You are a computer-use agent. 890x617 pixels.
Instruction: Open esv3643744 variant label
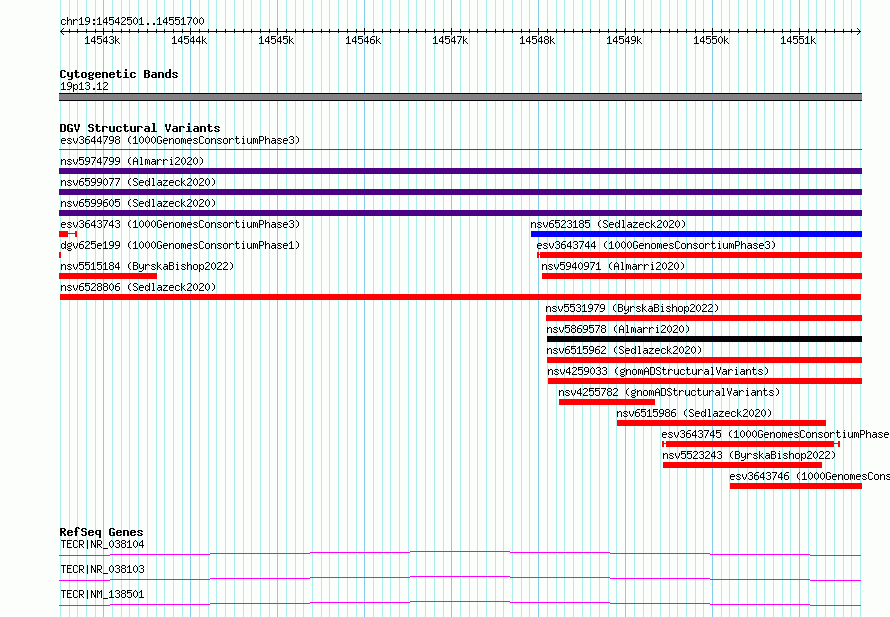(656, 245)
